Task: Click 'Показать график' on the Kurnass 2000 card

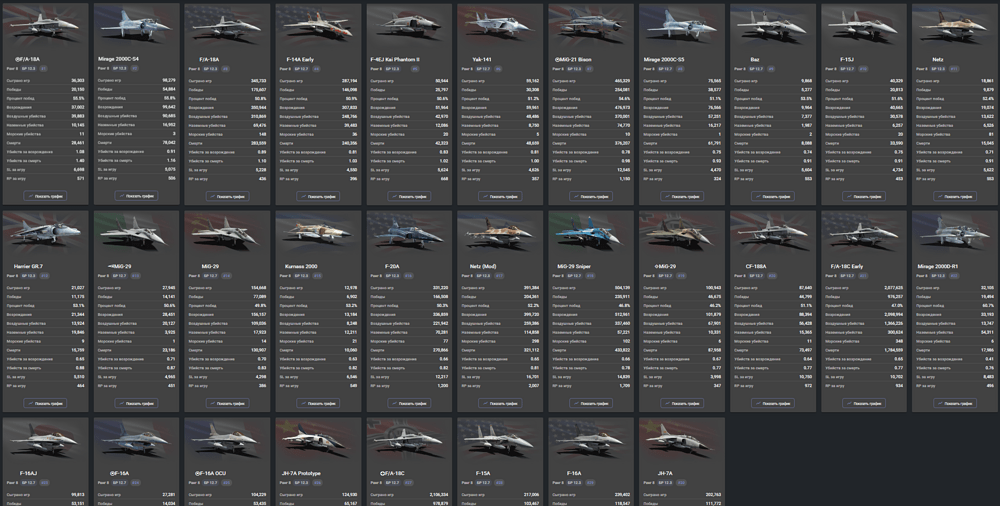Action: point(316,403)
